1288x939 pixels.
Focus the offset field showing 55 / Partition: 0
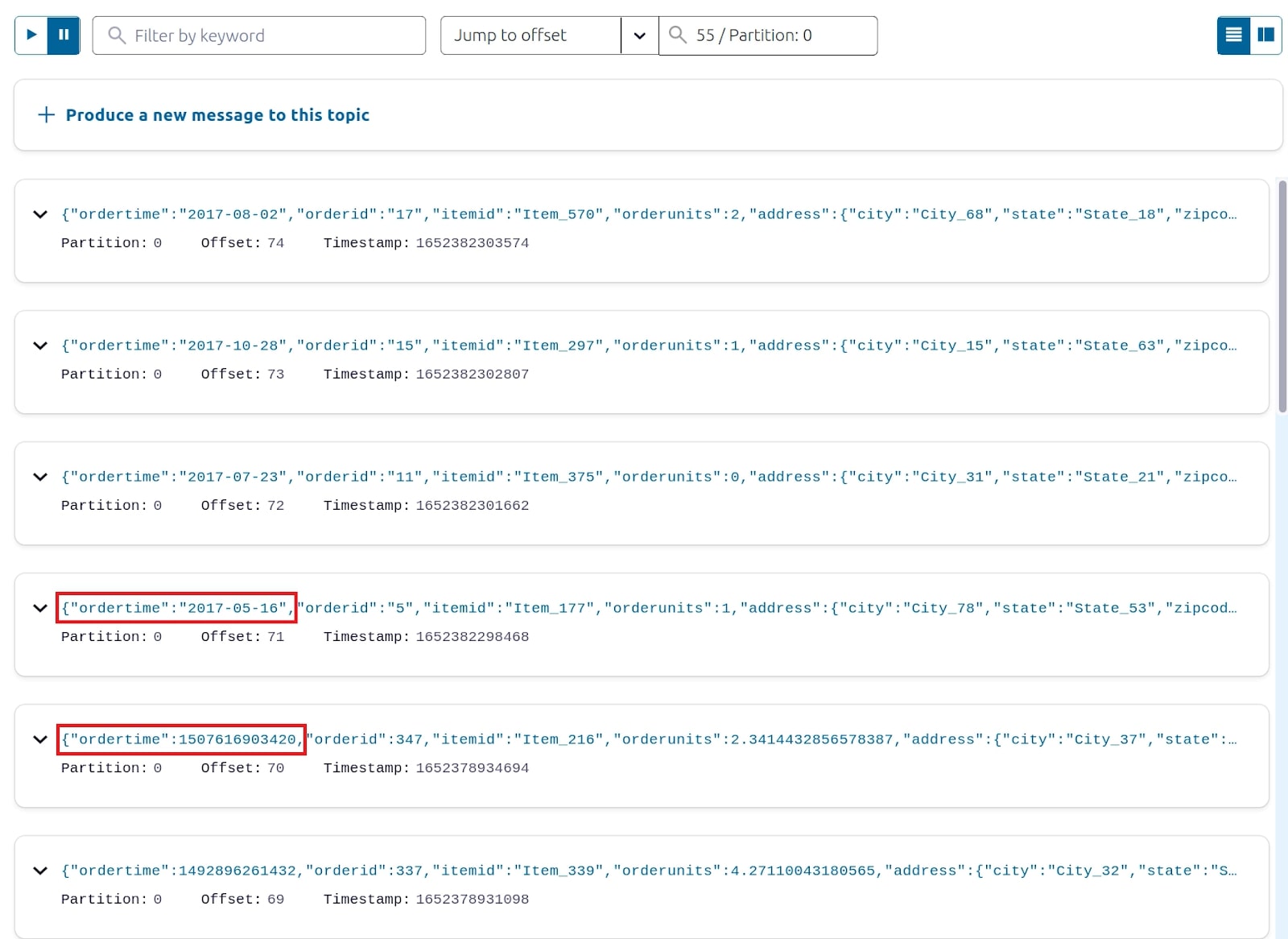[768, 35]
